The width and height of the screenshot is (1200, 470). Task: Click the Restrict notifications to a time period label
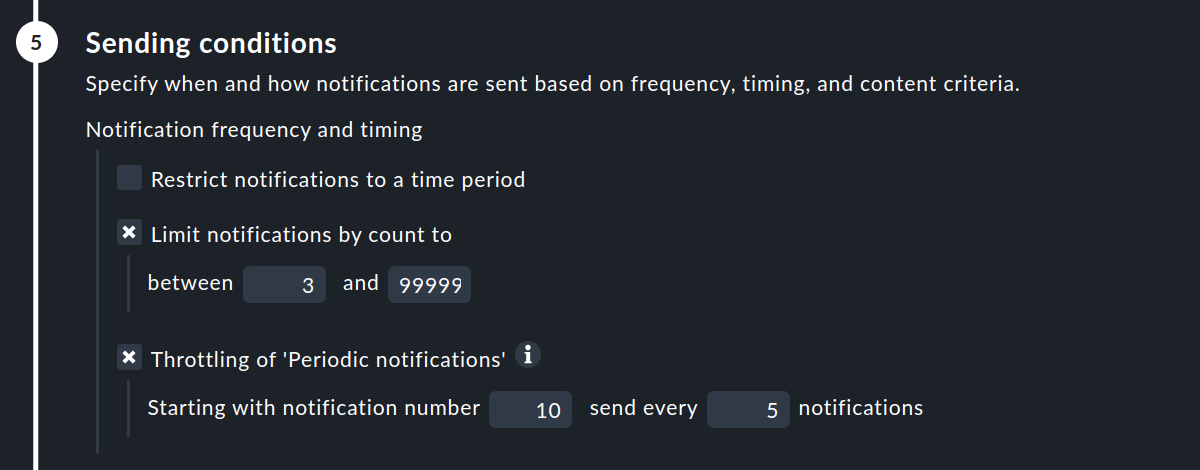click(338, 180)
